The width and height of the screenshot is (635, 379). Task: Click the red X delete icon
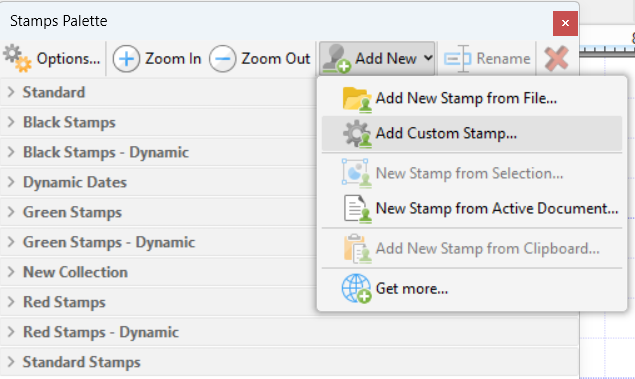(556, 59)
